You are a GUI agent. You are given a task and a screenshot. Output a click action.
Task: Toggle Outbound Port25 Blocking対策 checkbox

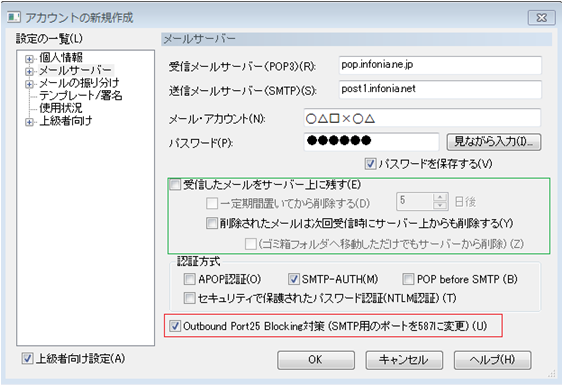[x=175, y=326]
